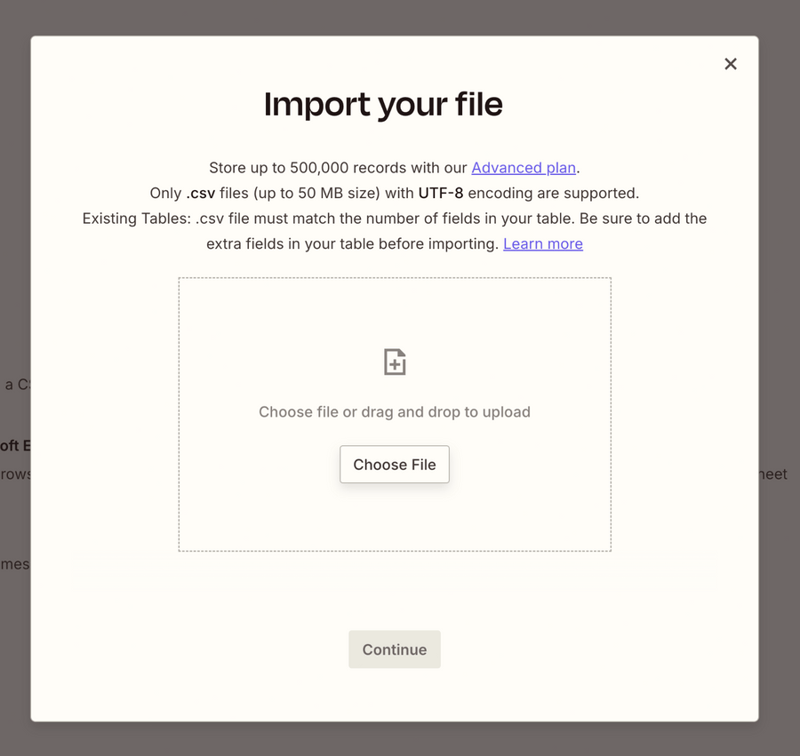Click the partially visible 'rows' background text
This screenshot has height=756, width=800.
(14, 473)
